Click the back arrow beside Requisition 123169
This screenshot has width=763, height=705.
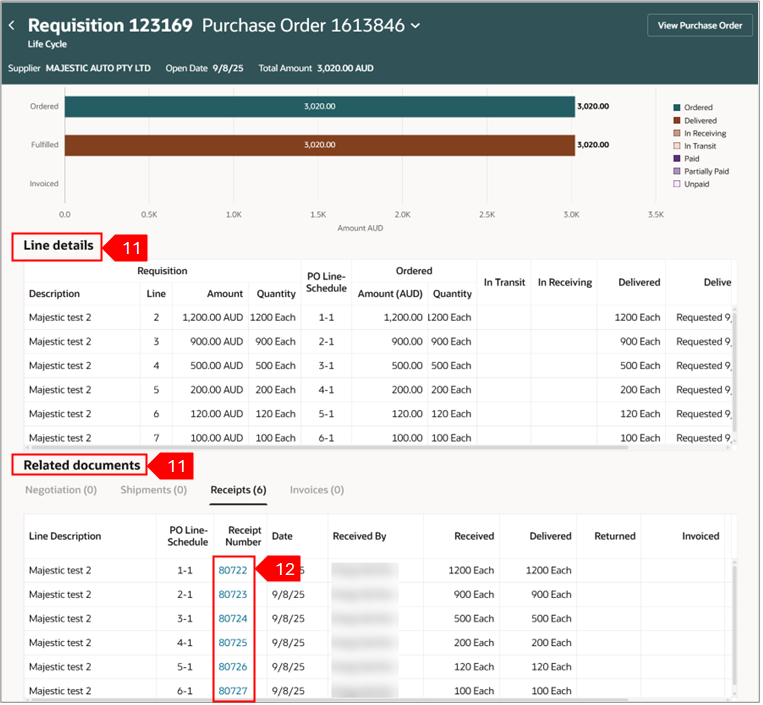pyautogui.click(x=12, y=26)
